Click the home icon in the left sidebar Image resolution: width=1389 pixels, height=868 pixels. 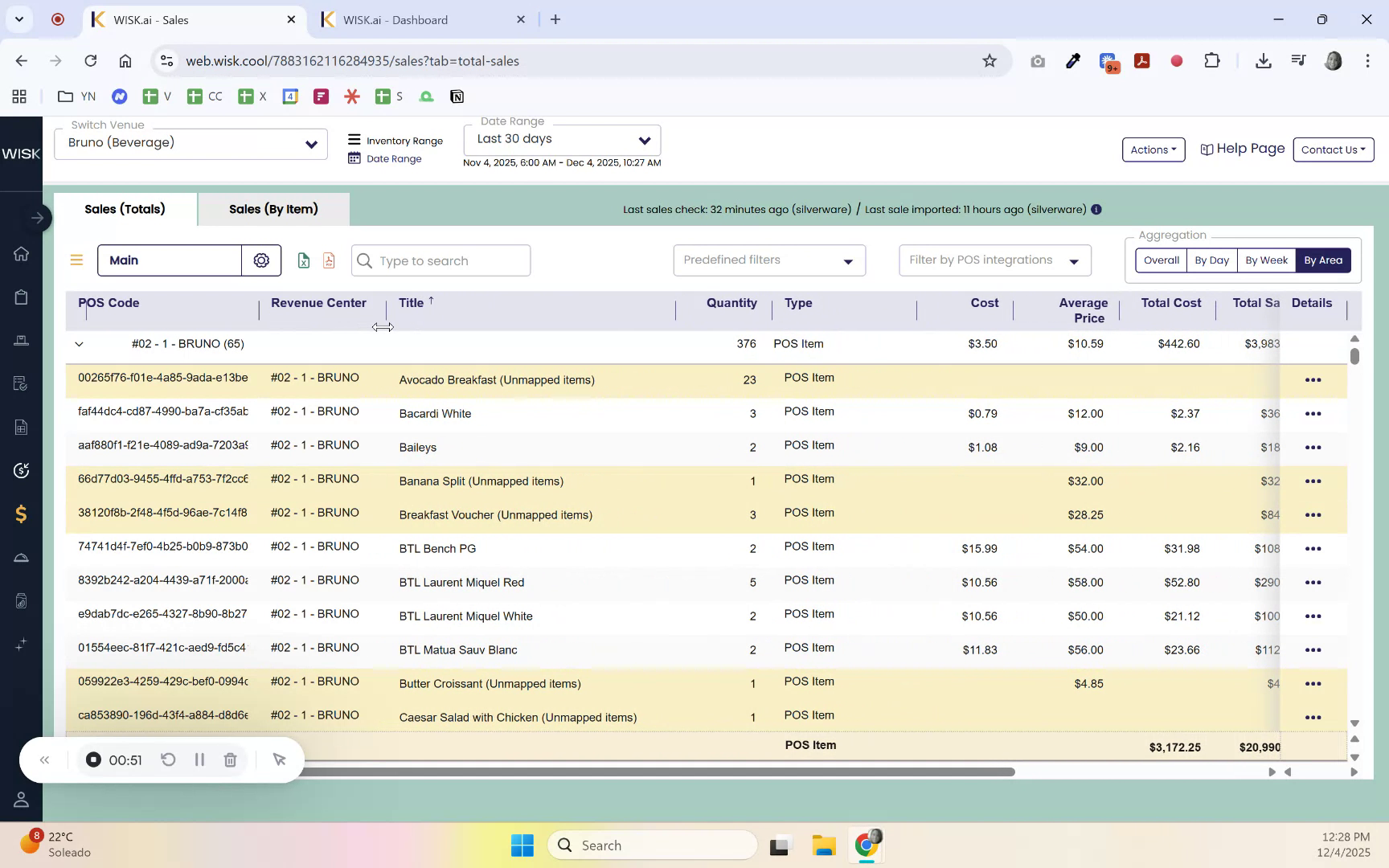point(21,253)
